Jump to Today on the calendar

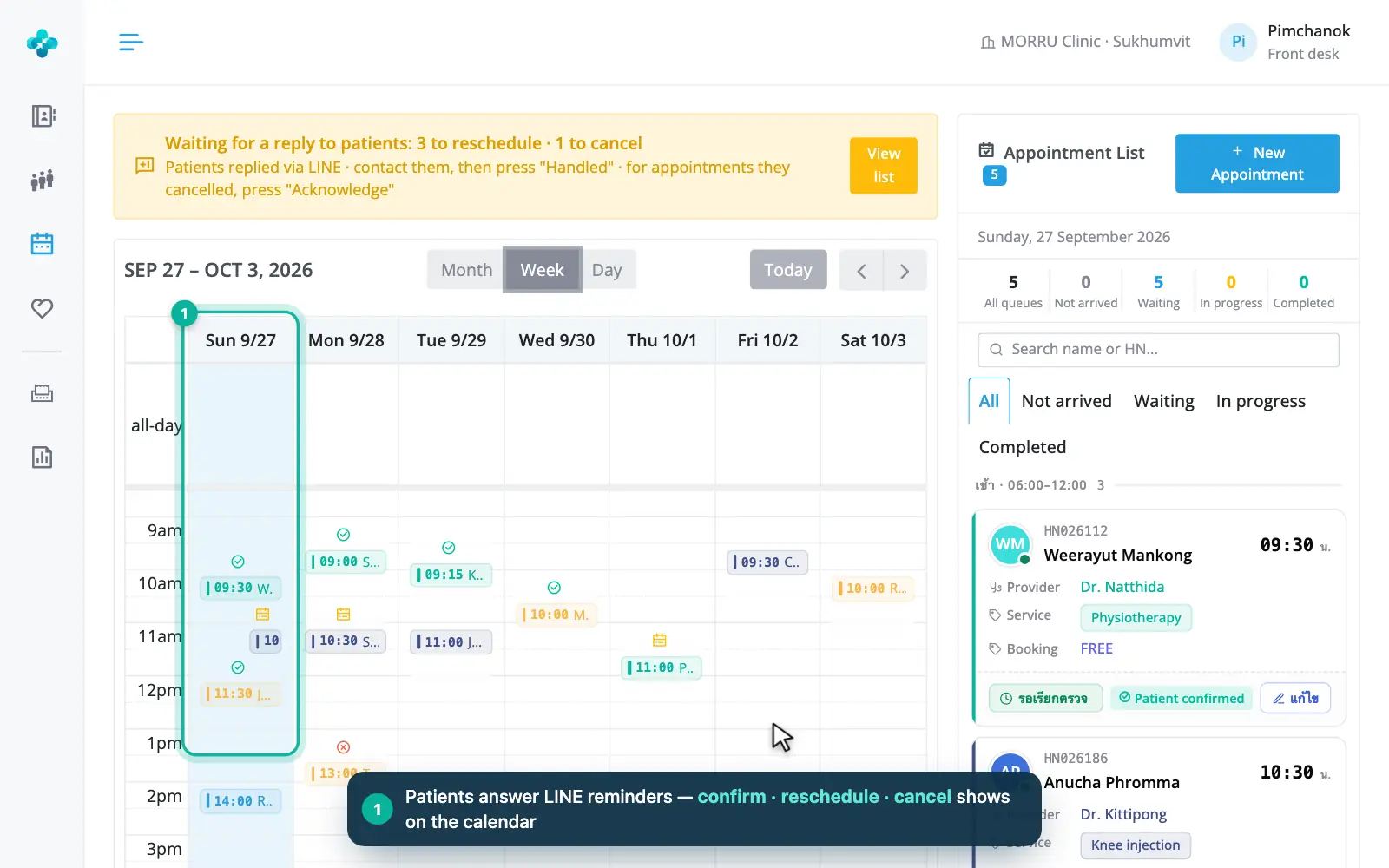click(x=788, y=270)
